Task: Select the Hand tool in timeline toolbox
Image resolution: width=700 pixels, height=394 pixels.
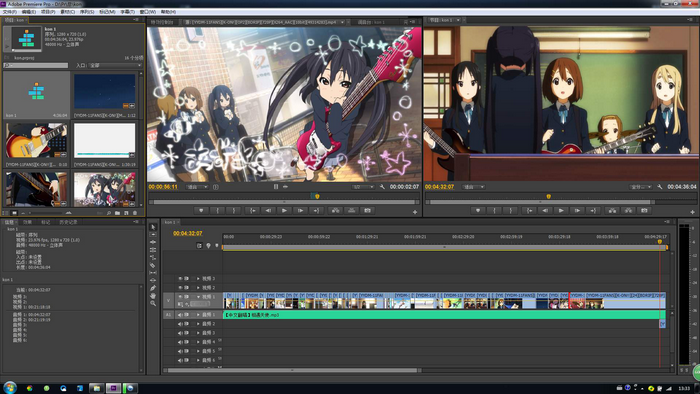Action: point(153,295)
